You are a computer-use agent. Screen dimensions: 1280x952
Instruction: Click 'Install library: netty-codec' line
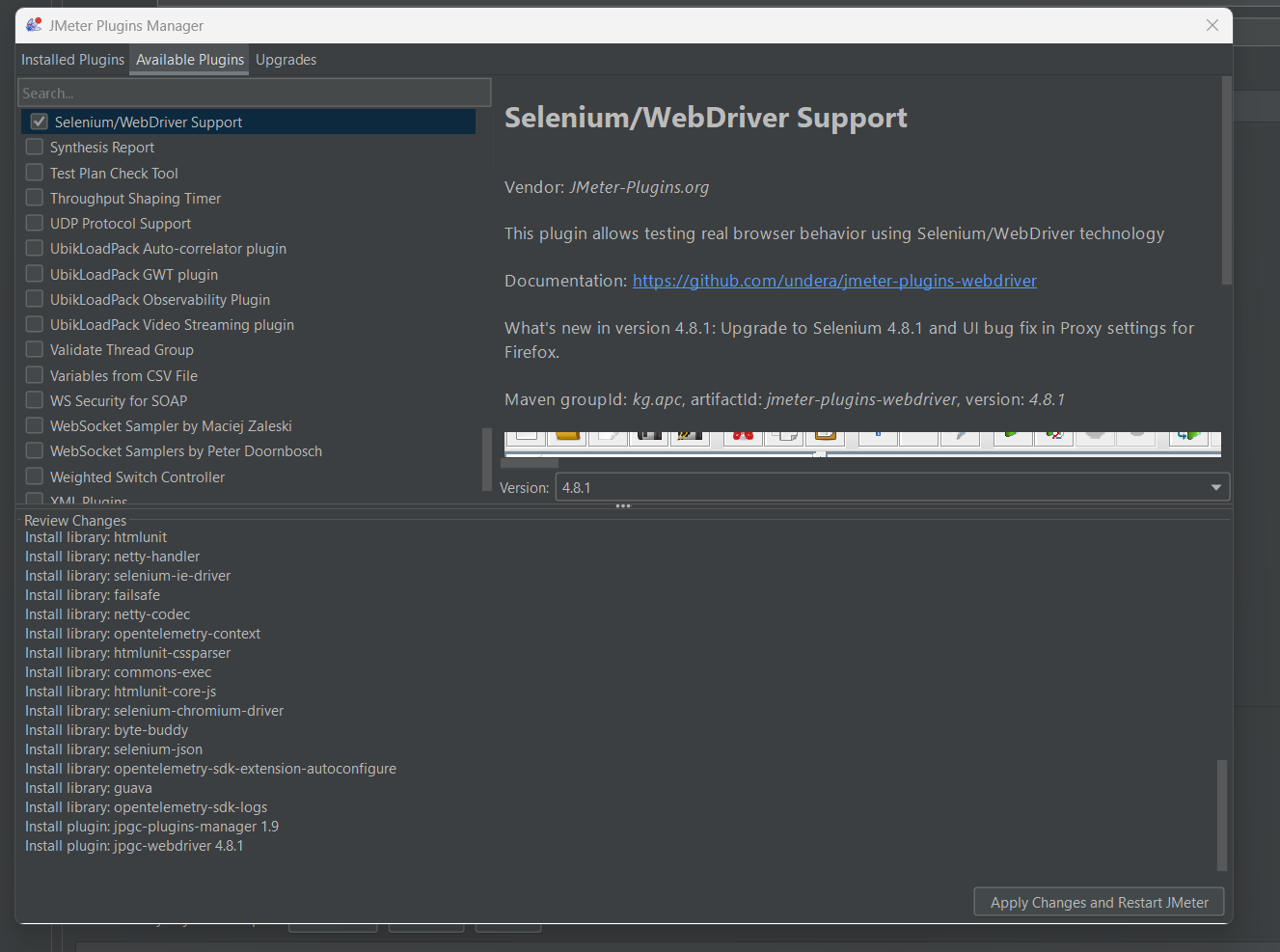[107, 614]
